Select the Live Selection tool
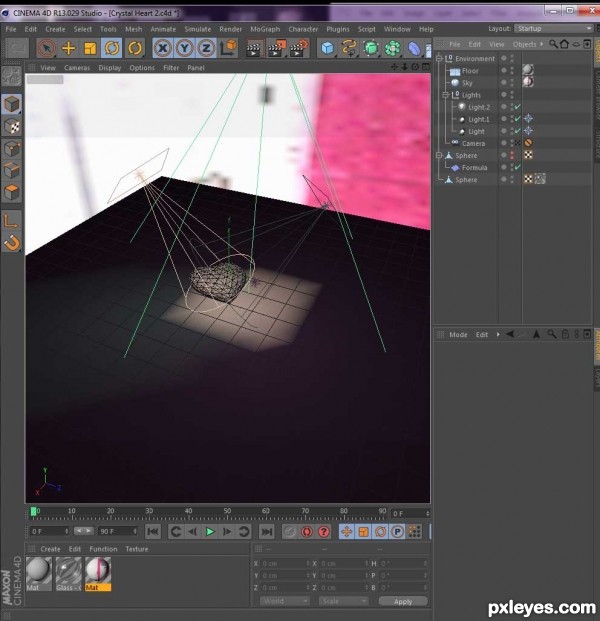This screenshot has height=621, width=600. (x=46, y=48)
